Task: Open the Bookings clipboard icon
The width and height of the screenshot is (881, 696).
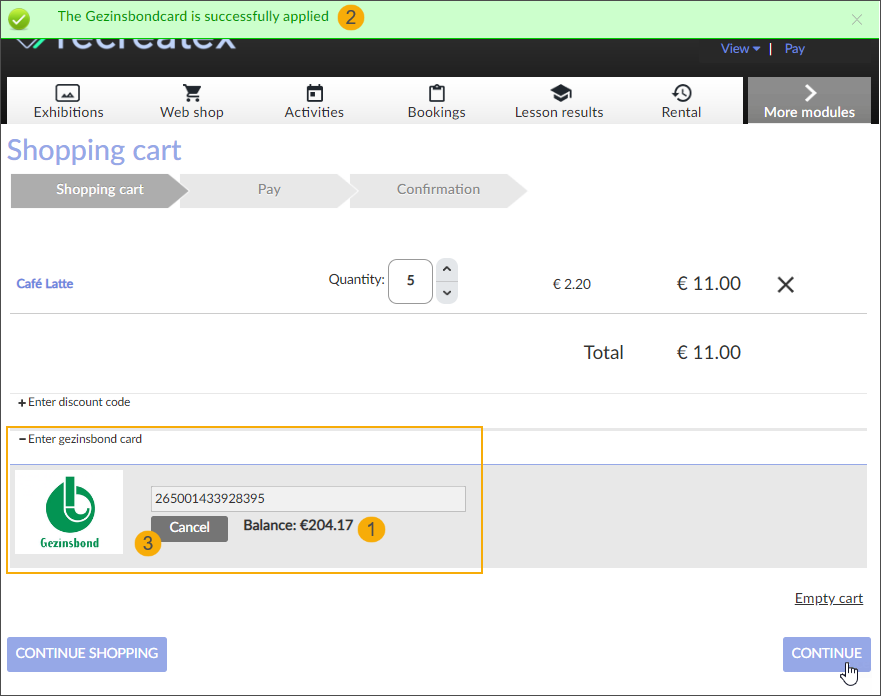Action: tap(436, 93)
